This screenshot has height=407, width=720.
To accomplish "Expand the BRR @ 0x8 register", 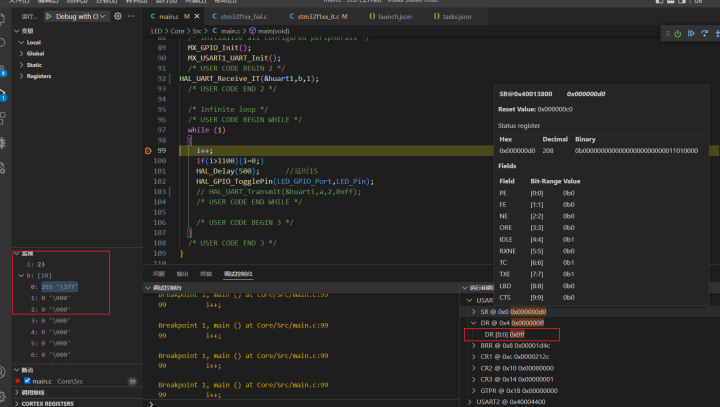I will [474, 346].
